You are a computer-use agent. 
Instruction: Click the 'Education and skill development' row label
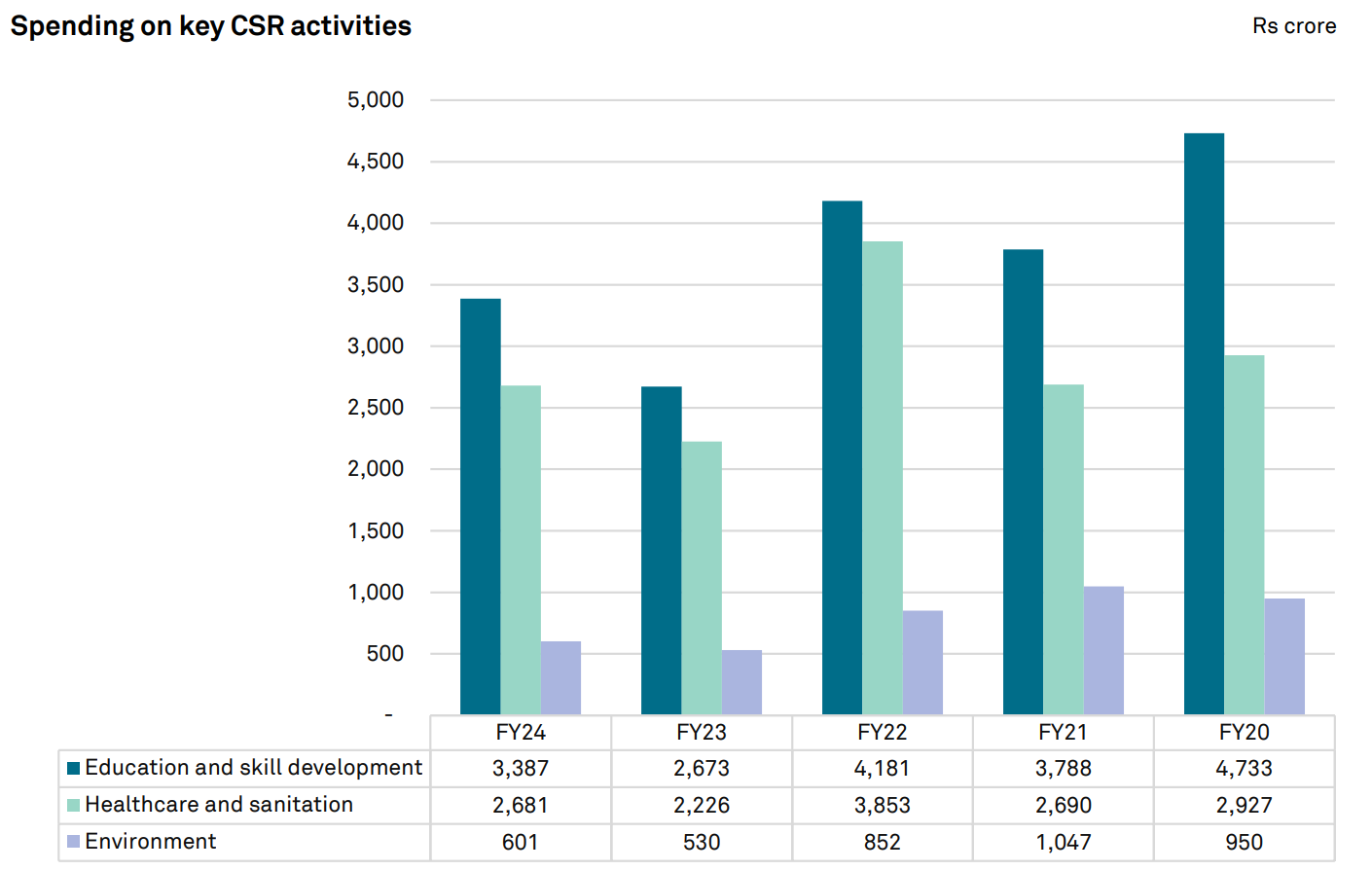(x=254, y=768)
